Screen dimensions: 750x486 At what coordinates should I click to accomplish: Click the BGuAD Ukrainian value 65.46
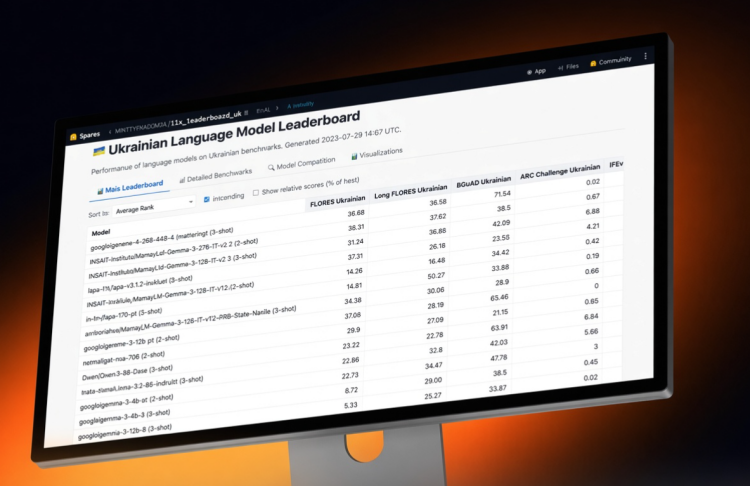[x=499, y=298]
